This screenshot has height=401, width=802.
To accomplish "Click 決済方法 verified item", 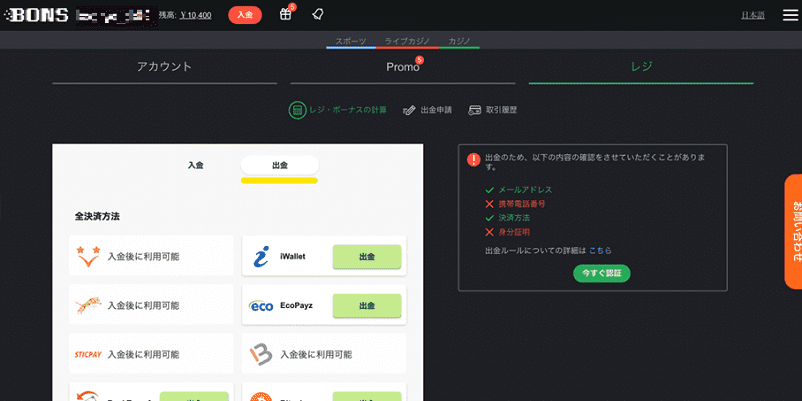I will coord(514,218).
